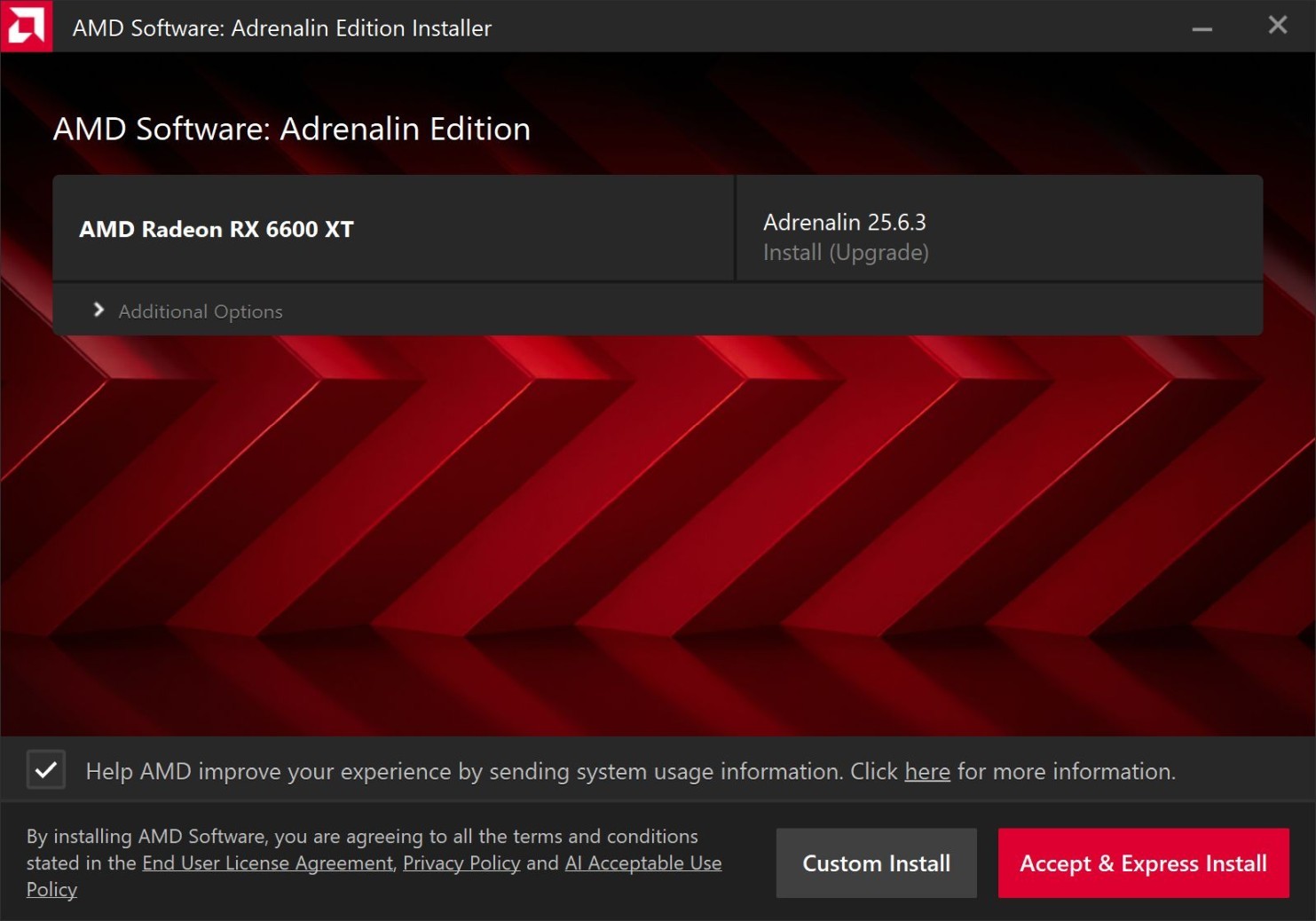
Task: Click the AMD logo in title bar
Action: pos(26,26)
